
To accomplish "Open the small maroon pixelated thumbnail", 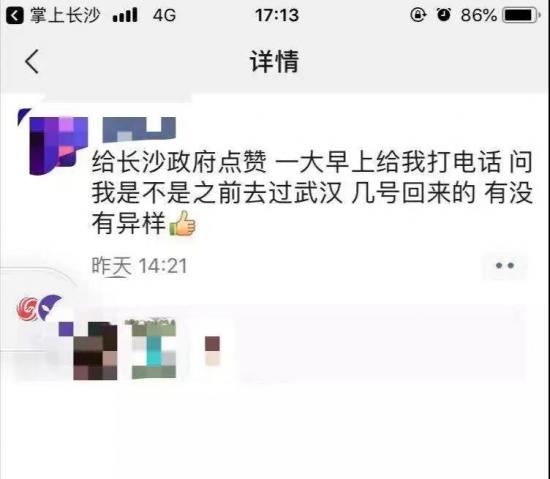I will coord(212,351).
